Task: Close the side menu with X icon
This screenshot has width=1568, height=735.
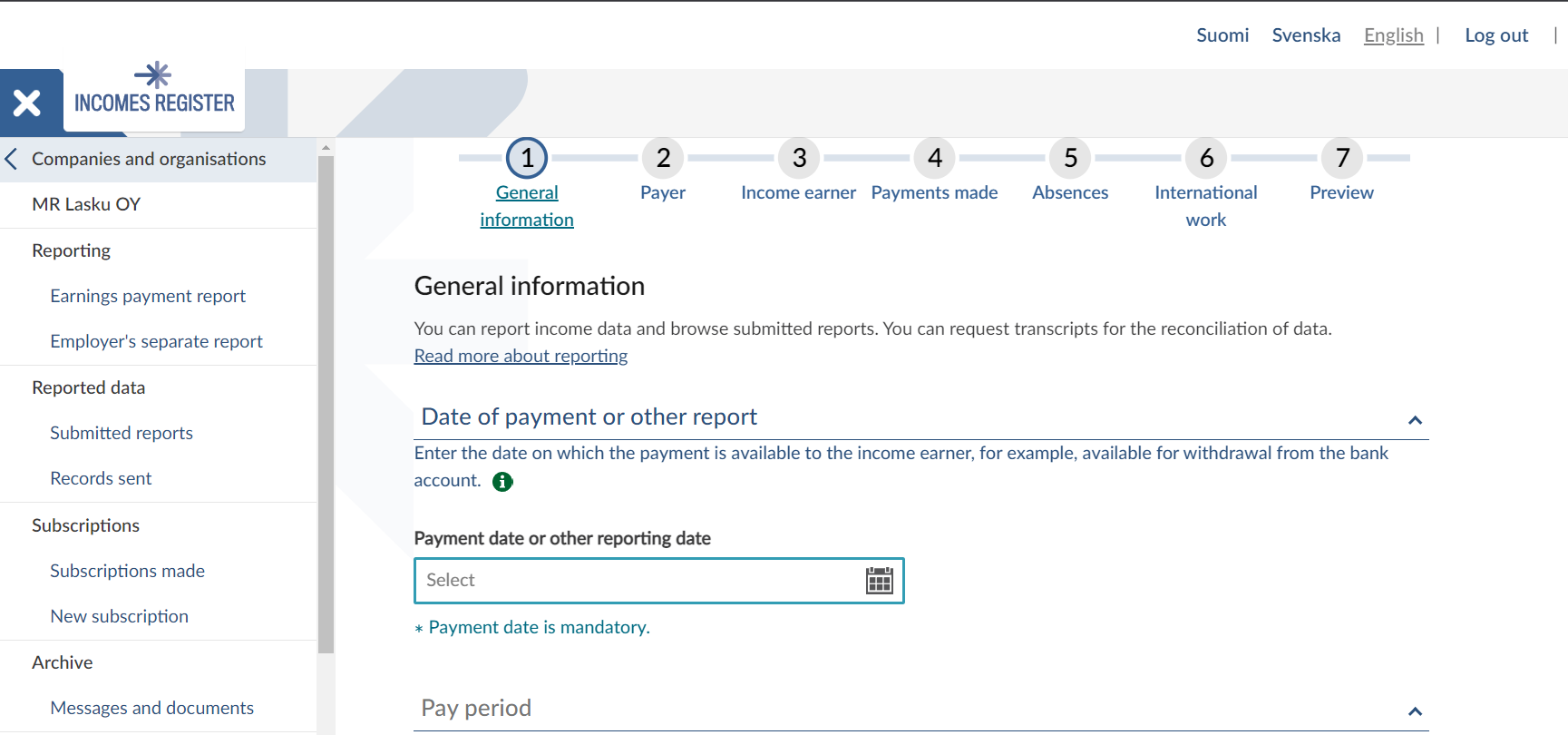Action: coord(27,103)
